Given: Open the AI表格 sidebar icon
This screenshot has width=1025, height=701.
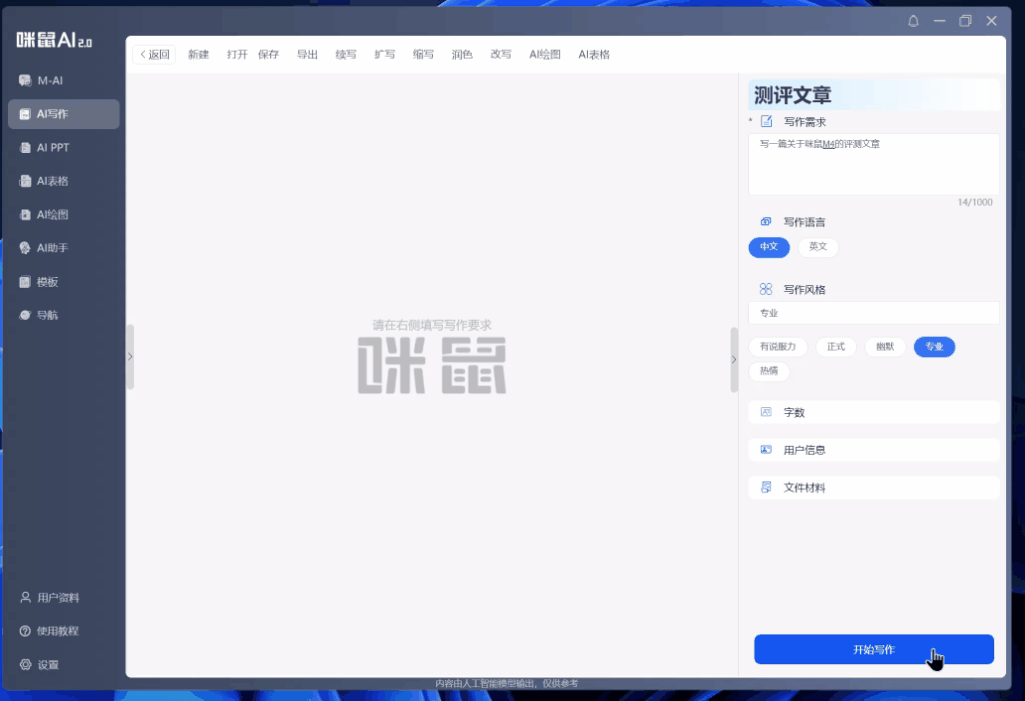Looking at the screenshot, I should tap(26, 181).
